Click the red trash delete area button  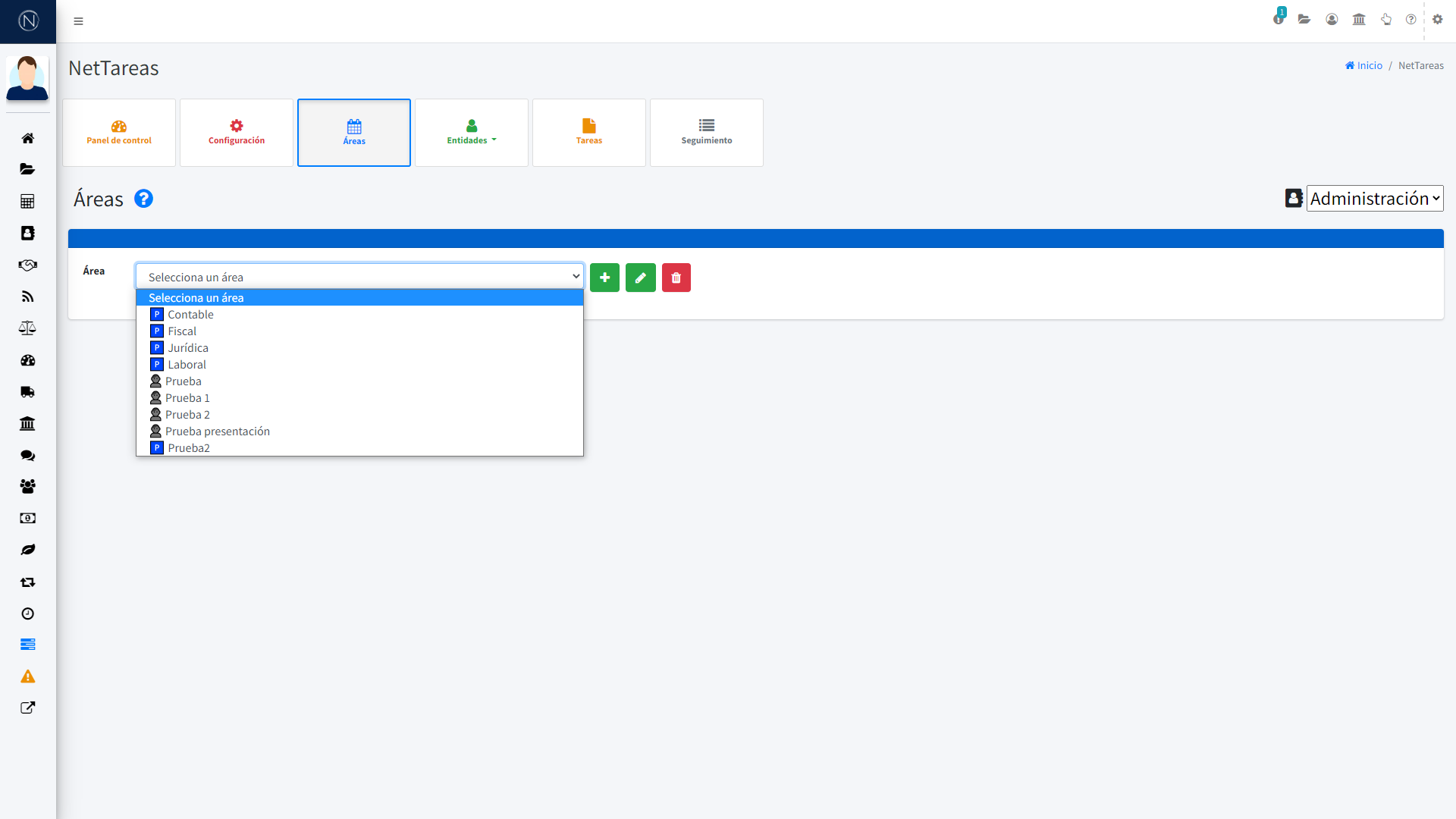676,278
